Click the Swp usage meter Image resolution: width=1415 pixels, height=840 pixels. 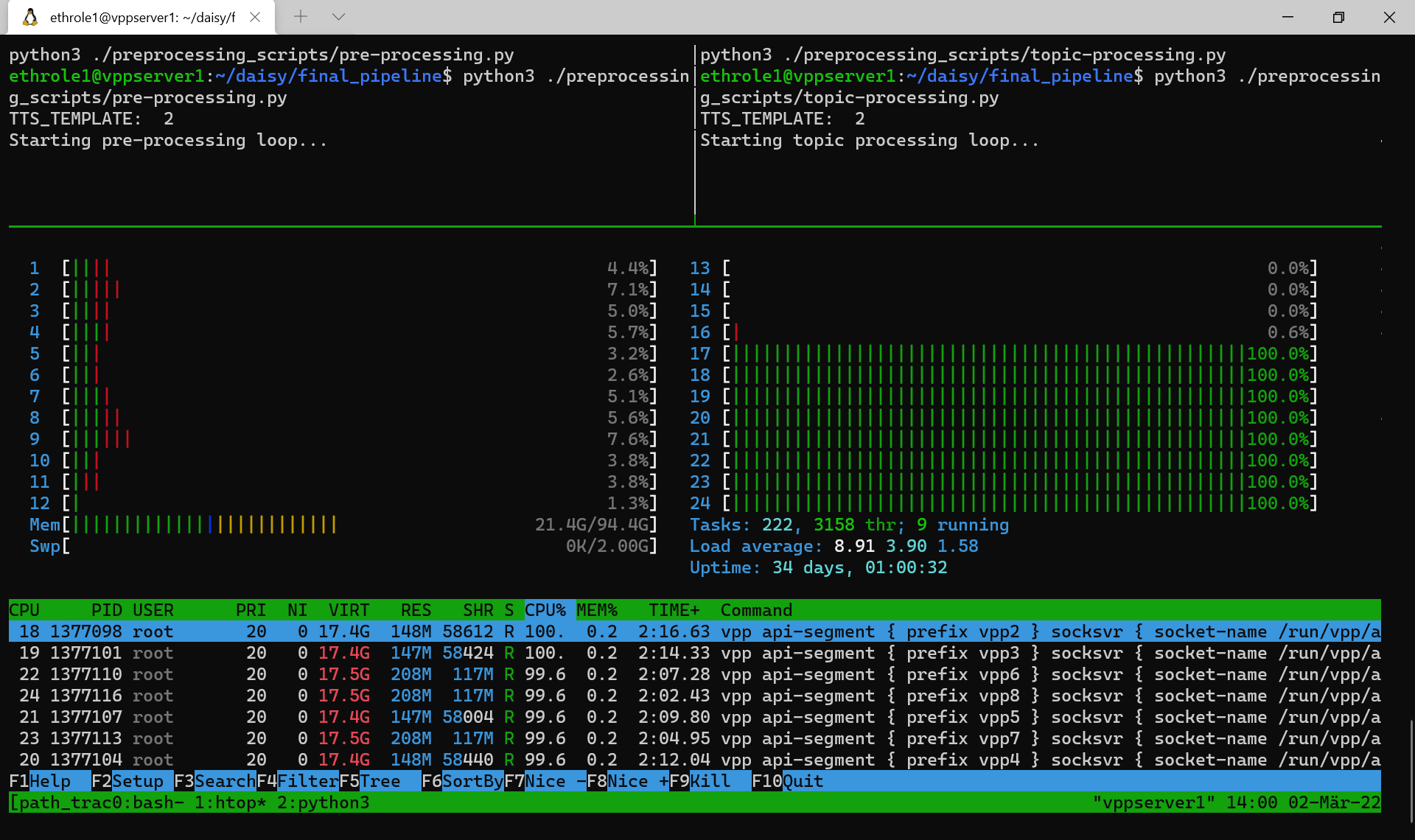[343, 546]
